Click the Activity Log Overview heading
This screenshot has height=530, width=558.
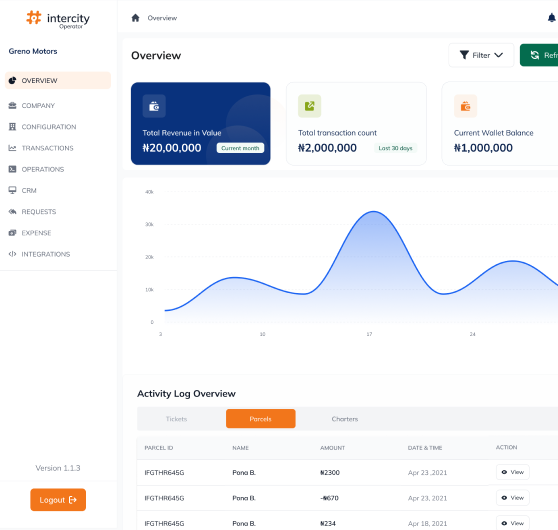tap(186, 394)
